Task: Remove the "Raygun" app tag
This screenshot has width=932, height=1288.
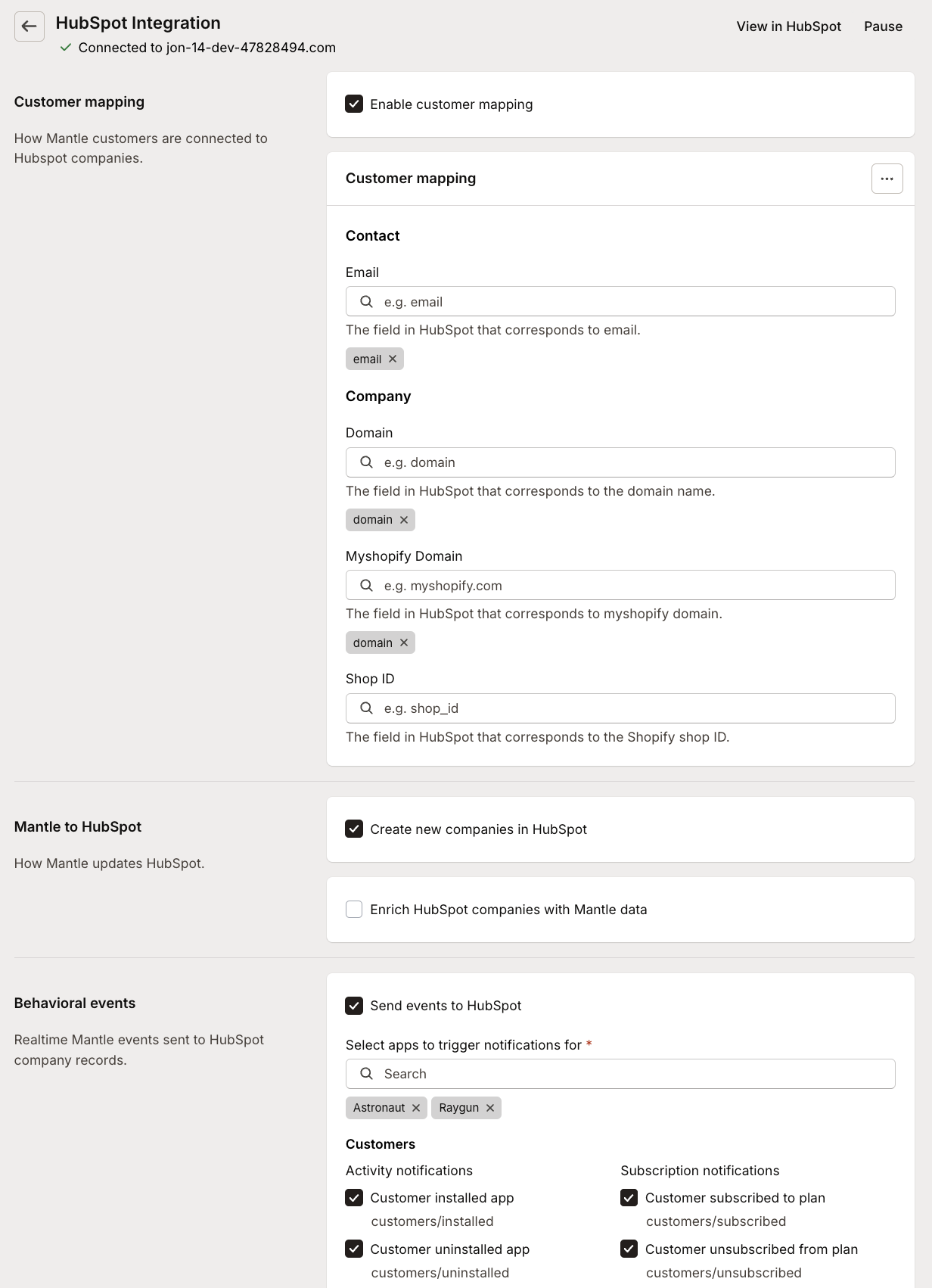Action: click(x=489, y=1108)
